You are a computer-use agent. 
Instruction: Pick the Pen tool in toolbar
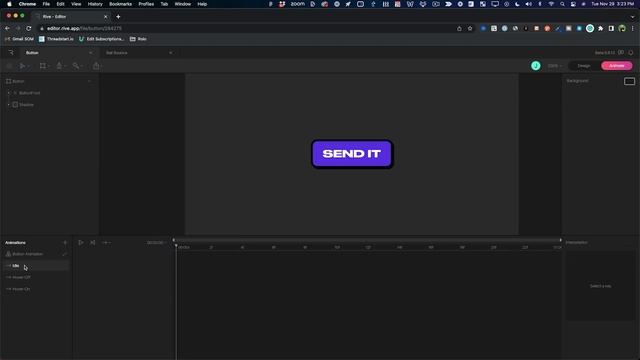59,66
